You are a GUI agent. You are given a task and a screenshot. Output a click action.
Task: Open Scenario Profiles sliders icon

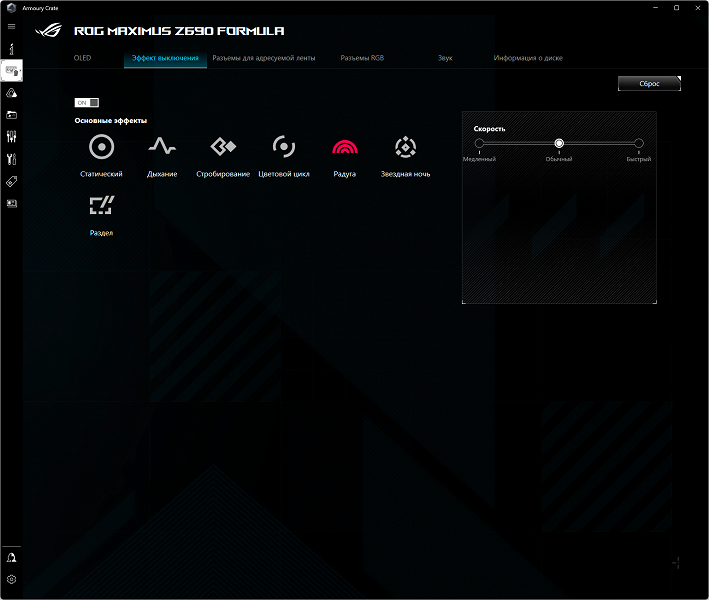pos(12,137)
